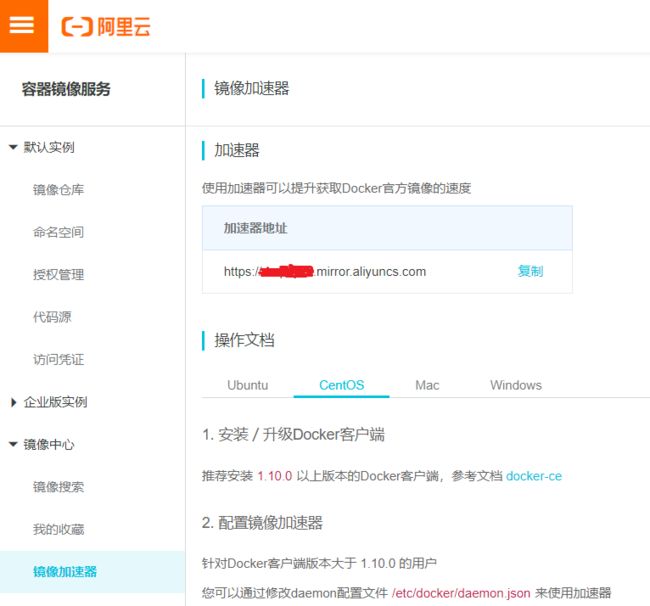Viewport: 650px width, 606px height.
Task: Open the docker-ce documentation link
Action: tap(534, 476)
